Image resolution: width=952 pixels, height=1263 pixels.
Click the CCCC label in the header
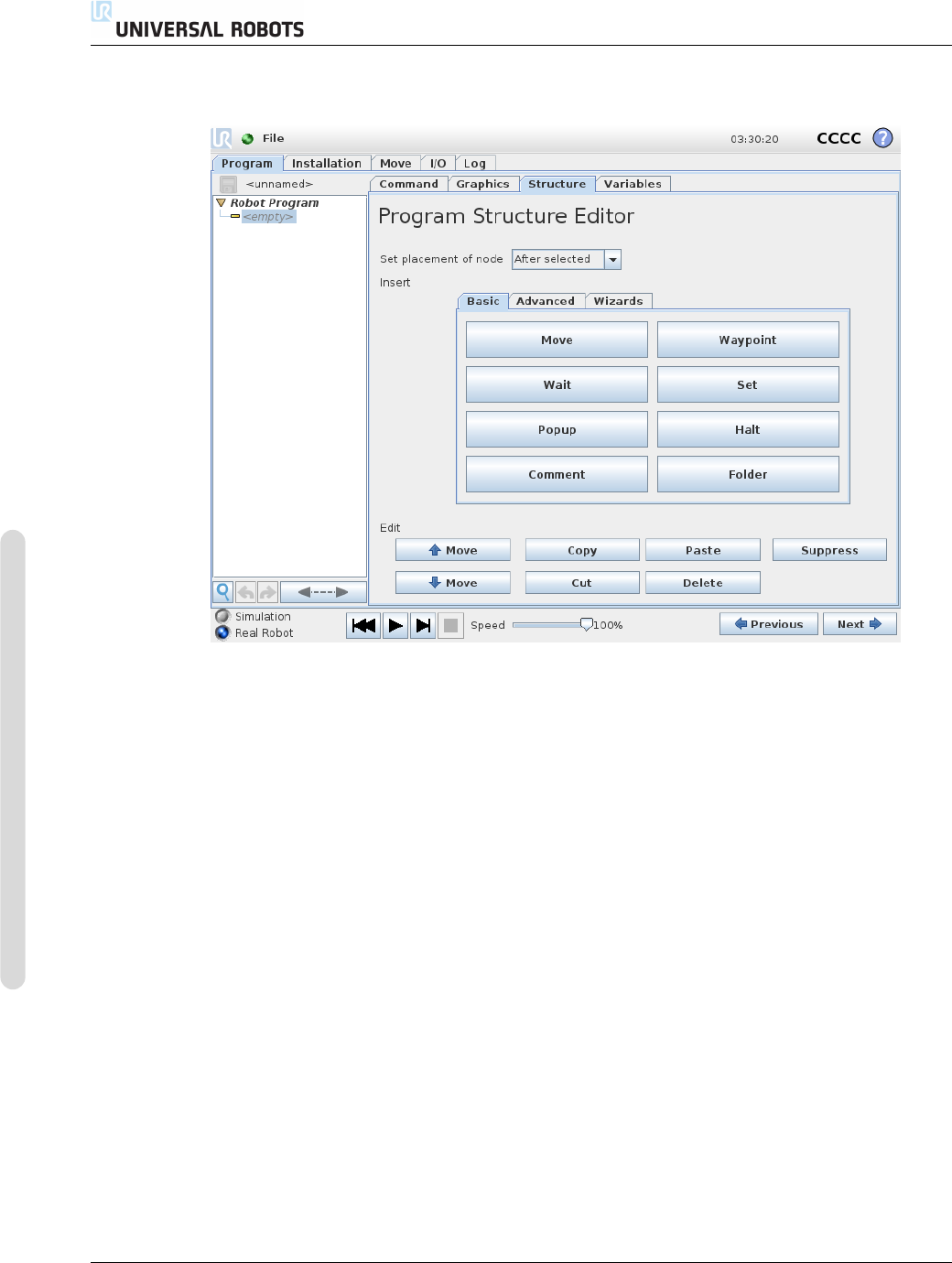pos(838,138)
